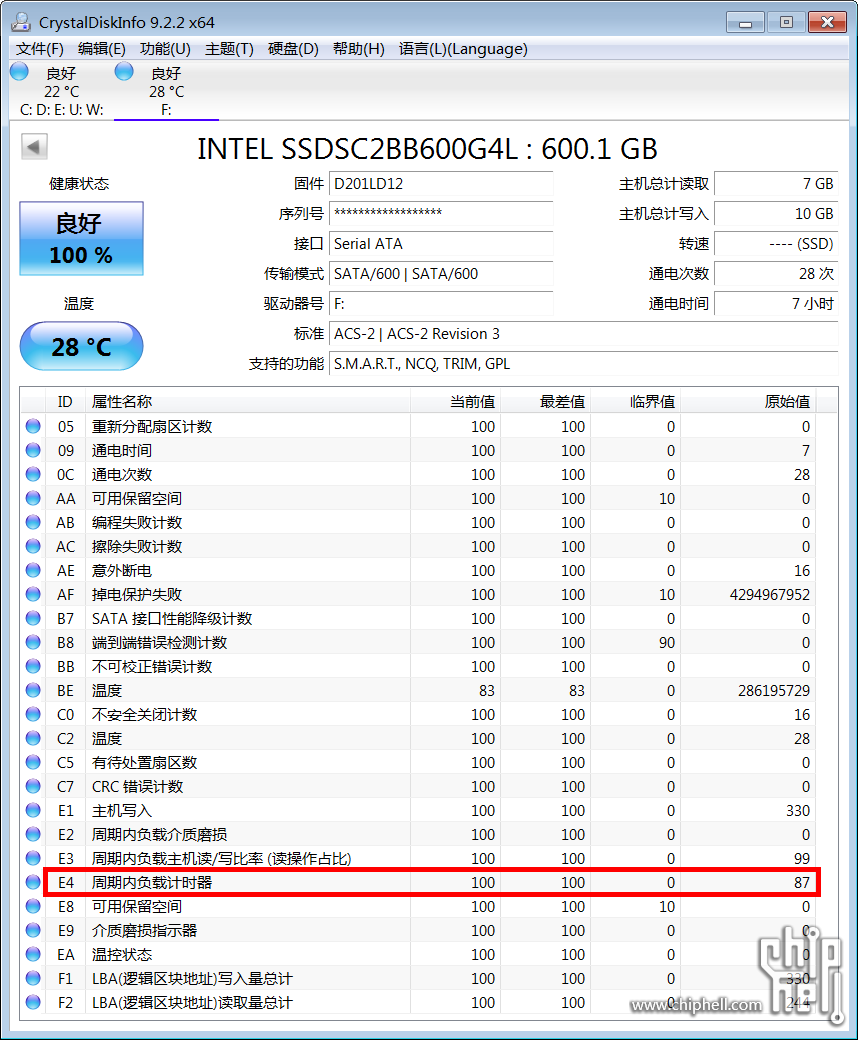Click the ACS-2 Revision 3 standard field

click(583, 334)
